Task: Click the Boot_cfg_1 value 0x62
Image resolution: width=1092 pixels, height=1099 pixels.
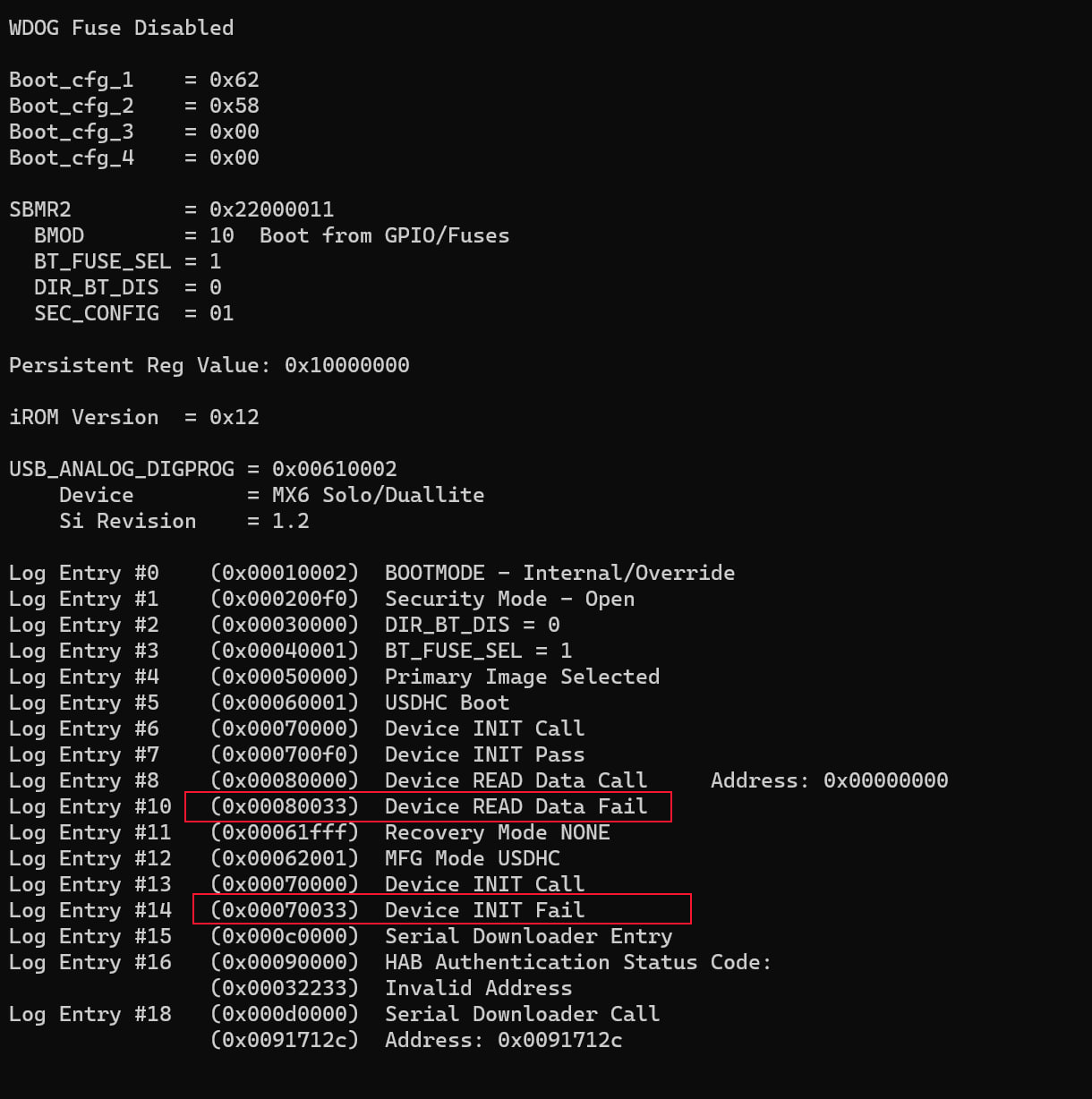Action: 234,80
